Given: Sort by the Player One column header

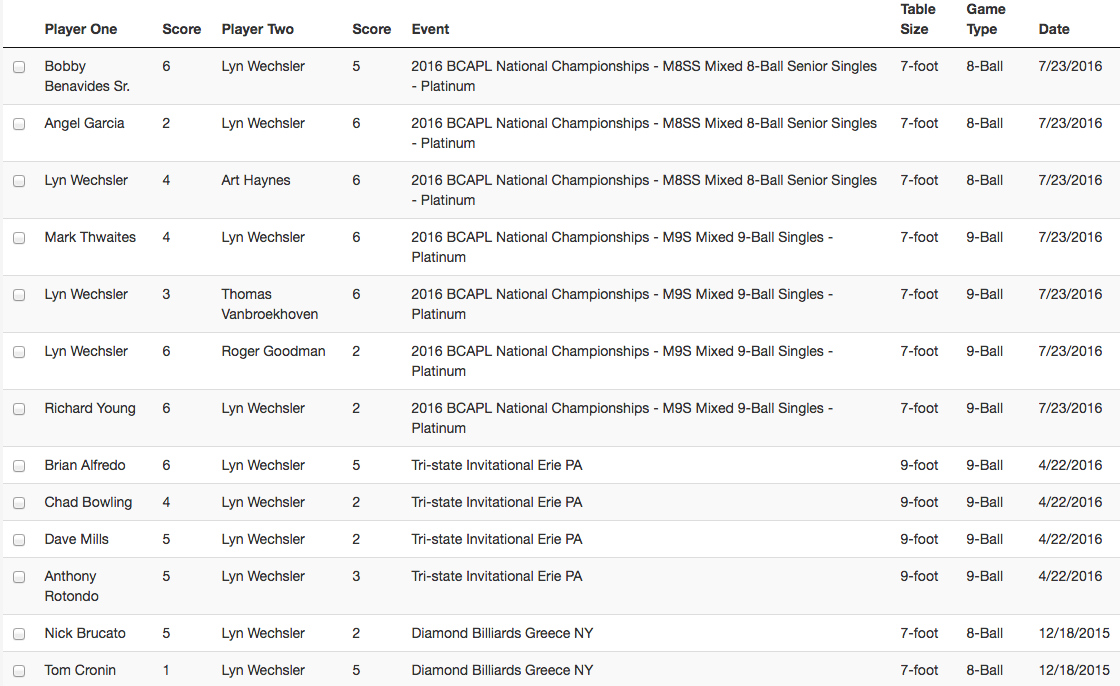Looking at the screenshot, I should 81,29.
